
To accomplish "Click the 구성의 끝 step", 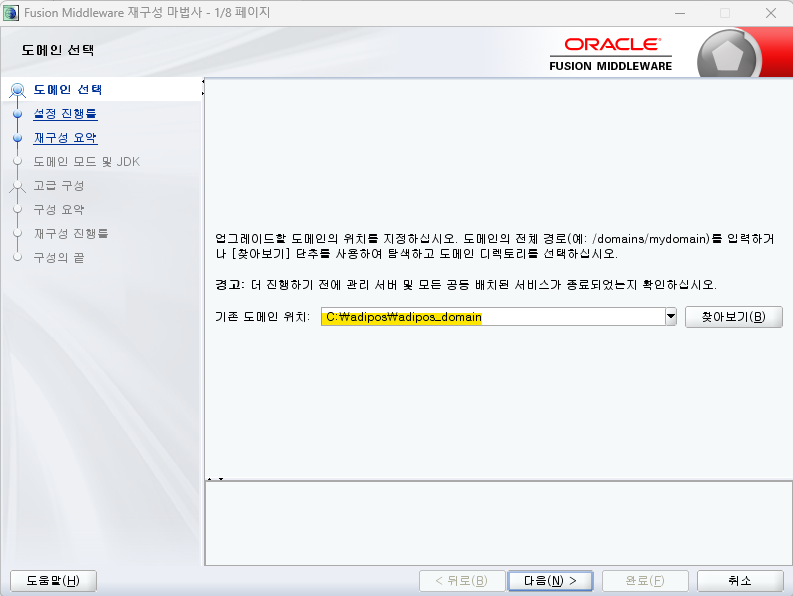I will click(x=59, y=258).
